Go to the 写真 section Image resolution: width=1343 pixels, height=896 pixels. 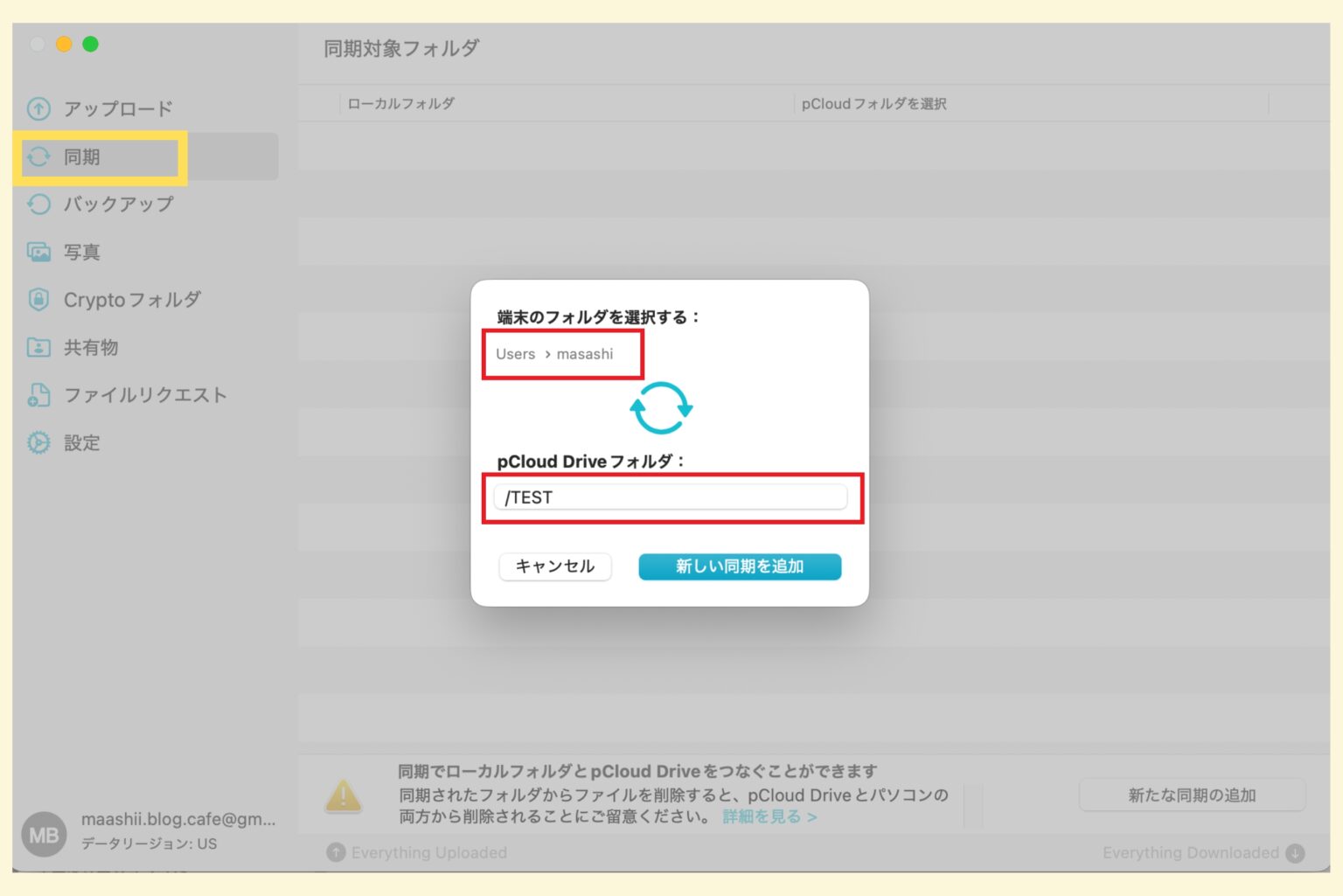[82, 253]
